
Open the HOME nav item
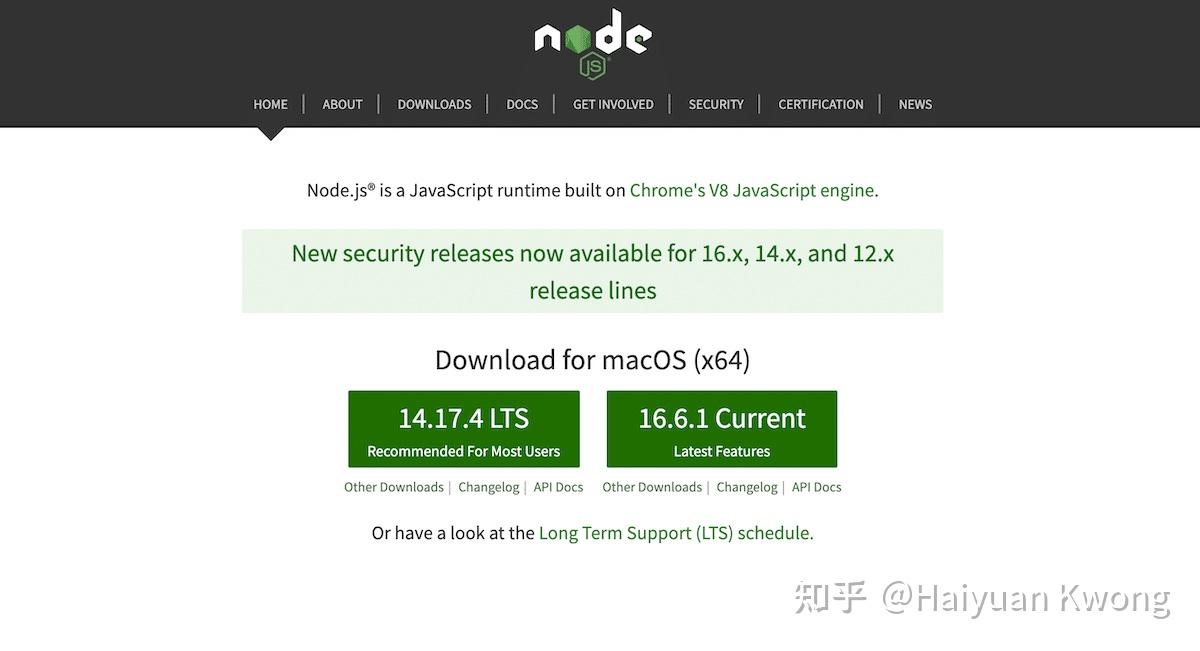270,104
